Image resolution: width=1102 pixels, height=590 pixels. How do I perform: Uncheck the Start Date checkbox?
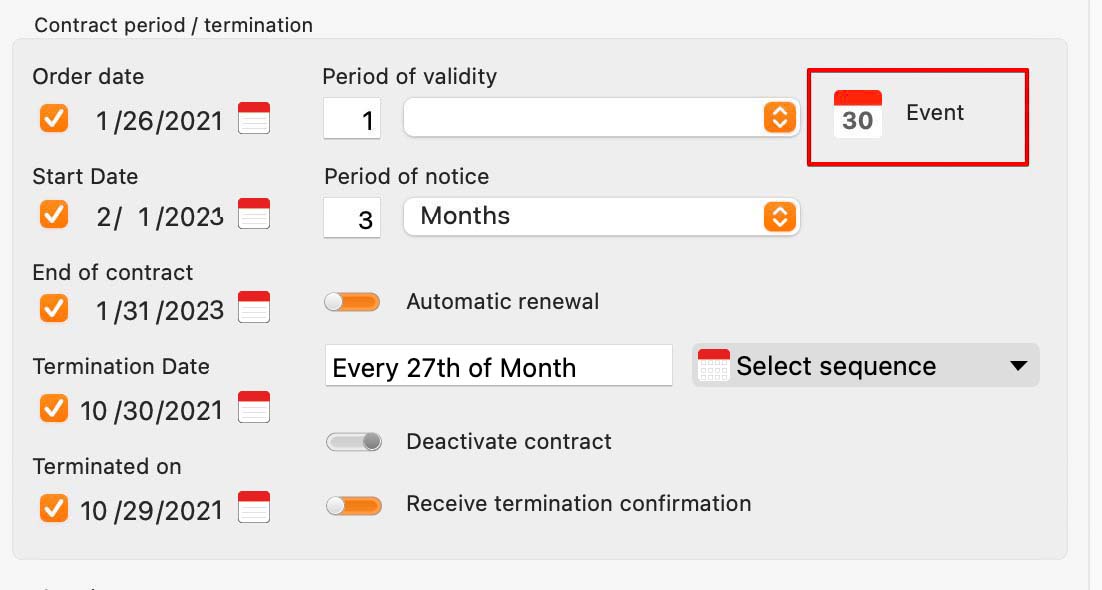coord(54,214)
